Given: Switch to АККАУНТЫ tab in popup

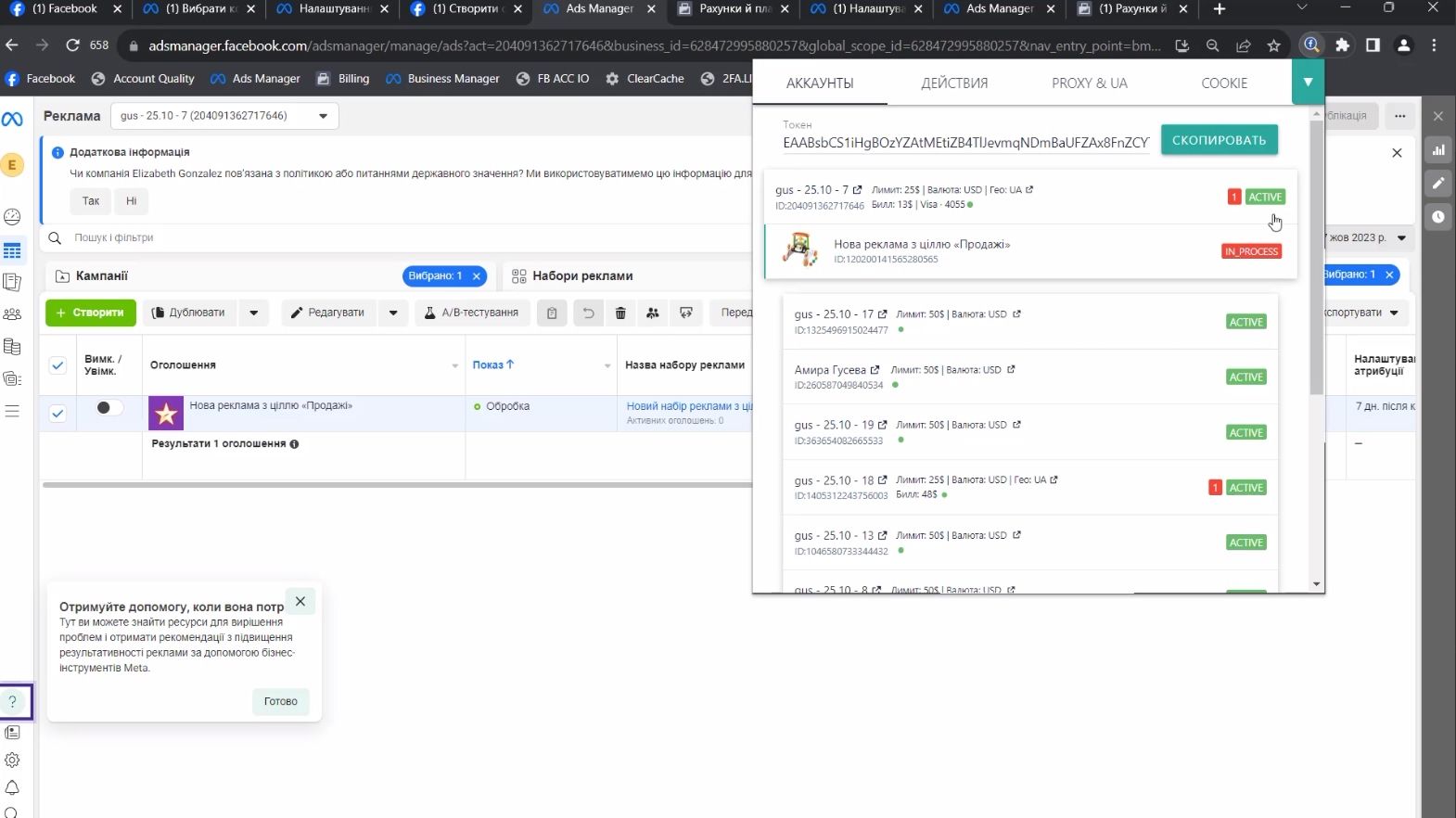Looking at the screenshot, I should click(820, 83).
